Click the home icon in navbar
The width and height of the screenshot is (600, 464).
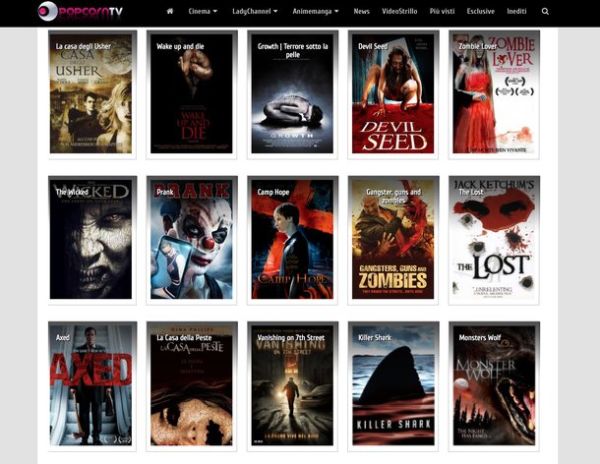[170, 11]
